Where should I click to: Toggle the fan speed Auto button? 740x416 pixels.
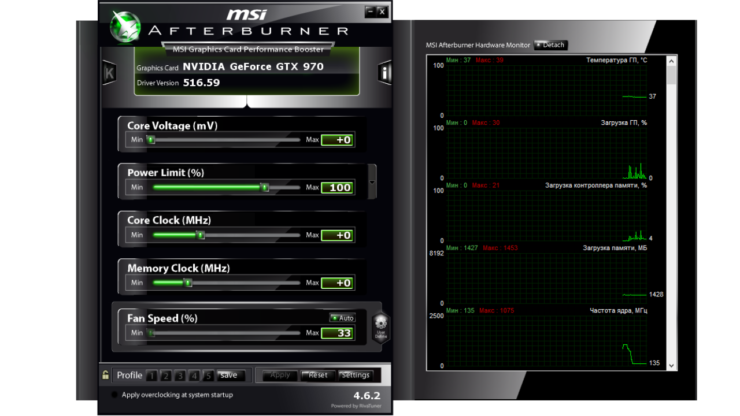point(342,318)
